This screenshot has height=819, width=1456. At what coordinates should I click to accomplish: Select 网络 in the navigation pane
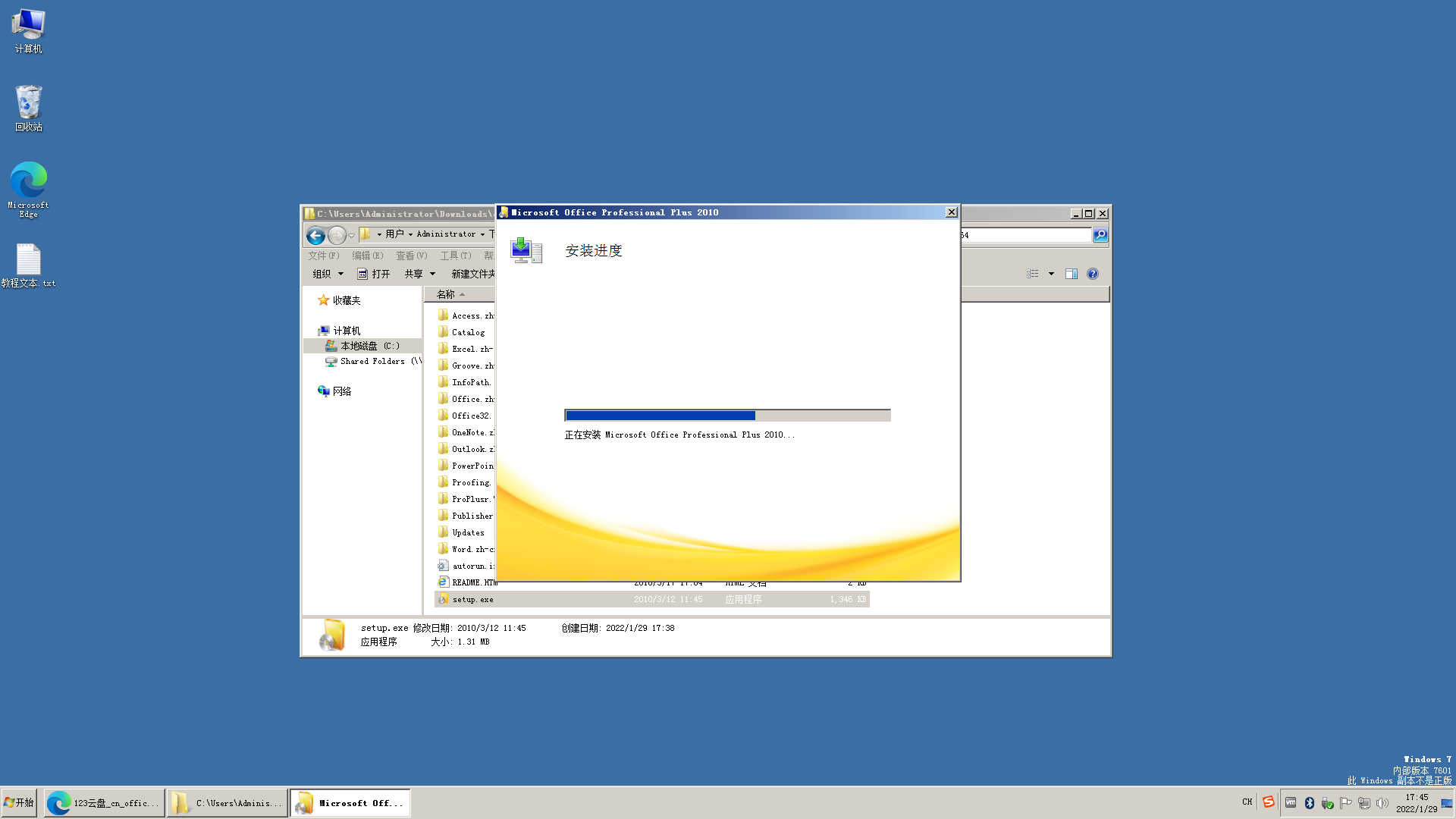pyautogui.click(x=334, y=391)
